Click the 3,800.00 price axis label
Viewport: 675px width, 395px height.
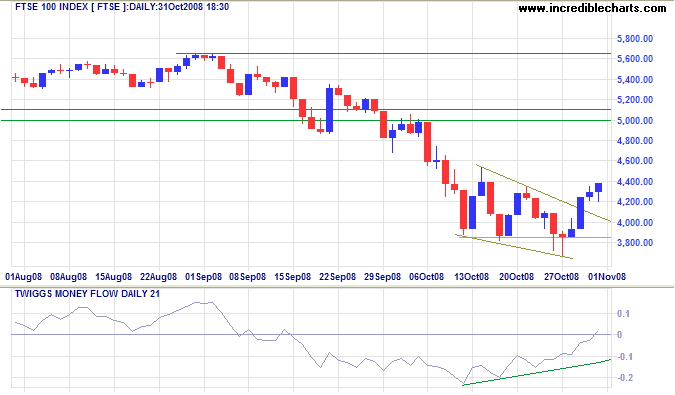click(x=635, y=243)
